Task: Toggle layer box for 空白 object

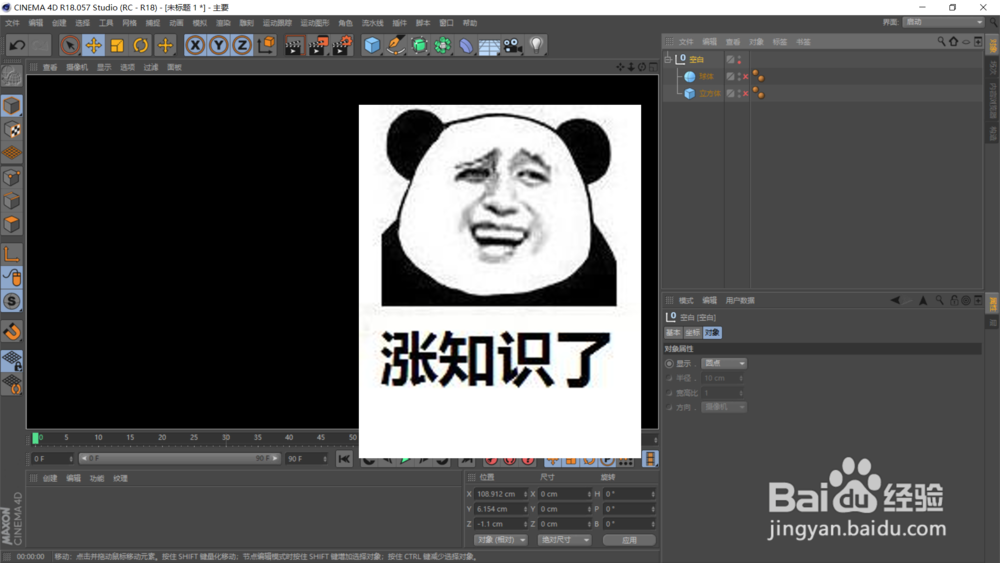Action: (730, 59)
